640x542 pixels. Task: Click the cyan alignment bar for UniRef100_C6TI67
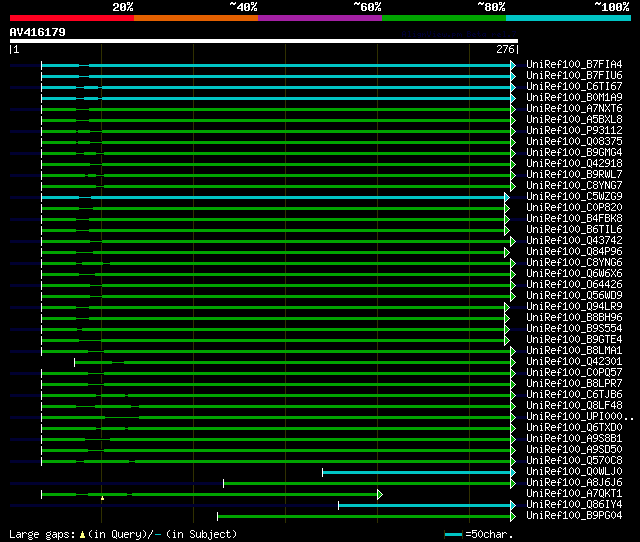pyautogui.click(x=300, y=87)
